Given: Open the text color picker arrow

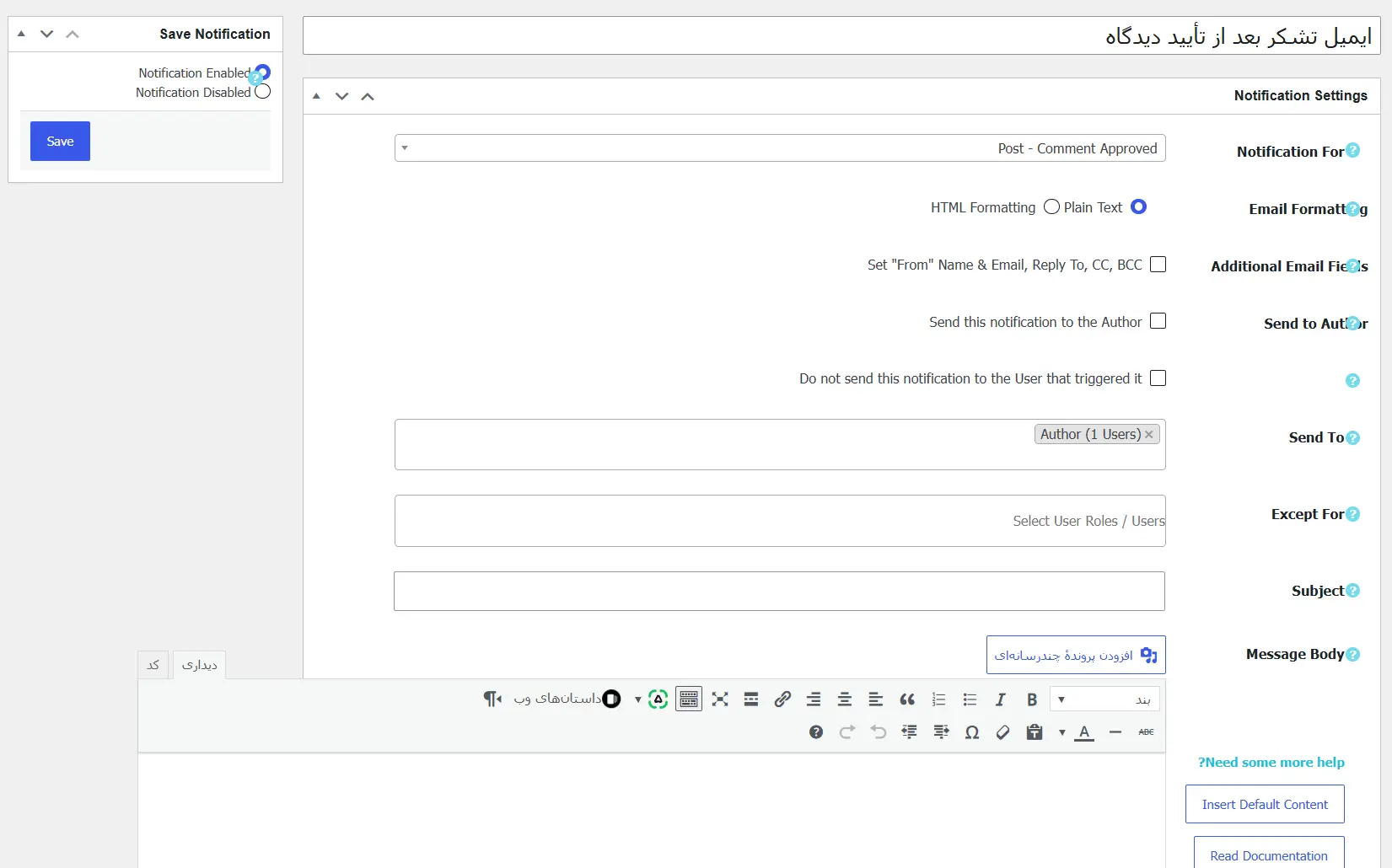Looking at the screenshot, I should pos(1062,732).
